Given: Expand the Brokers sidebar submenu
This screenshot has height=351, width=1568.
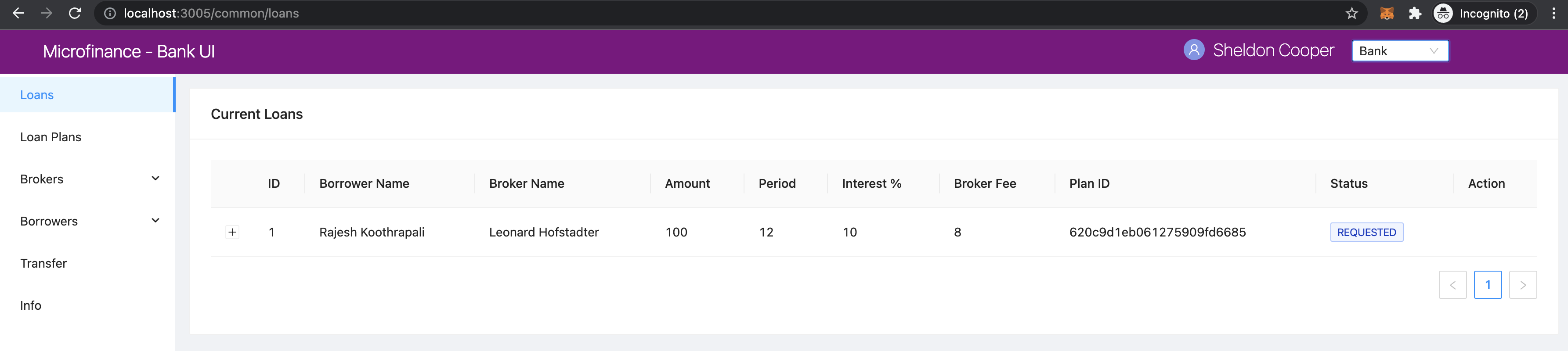Looking at the screenshot, I should (x=88, y=179).
